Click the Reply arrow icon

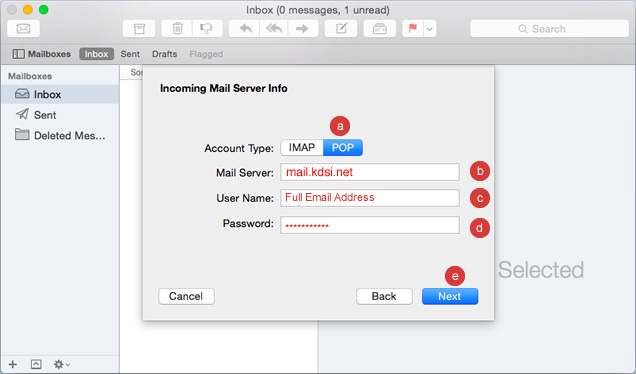click(x=245, y=29)
